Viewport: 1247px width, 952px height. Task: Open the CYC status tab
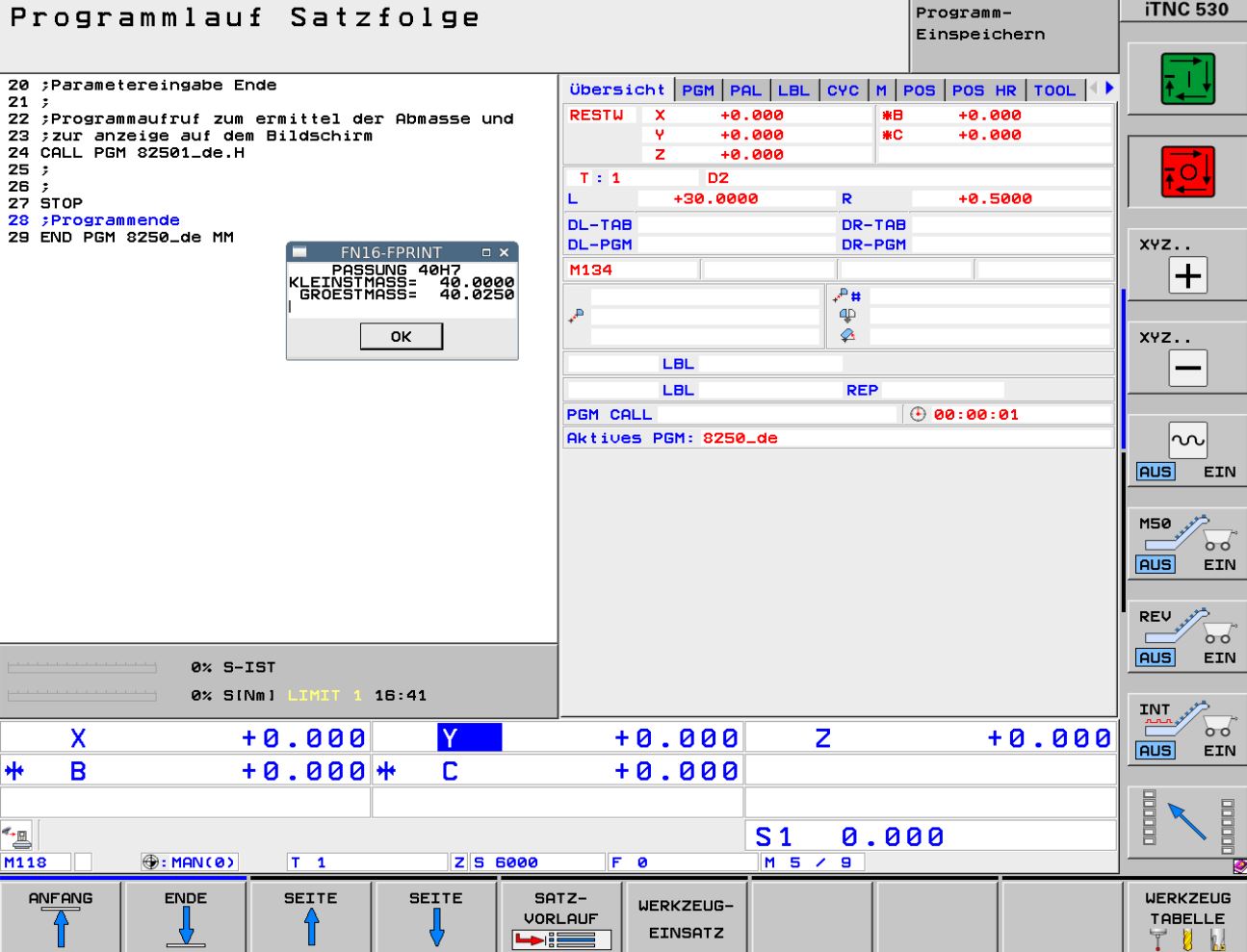pyautogui.click(x=843, y=90)
